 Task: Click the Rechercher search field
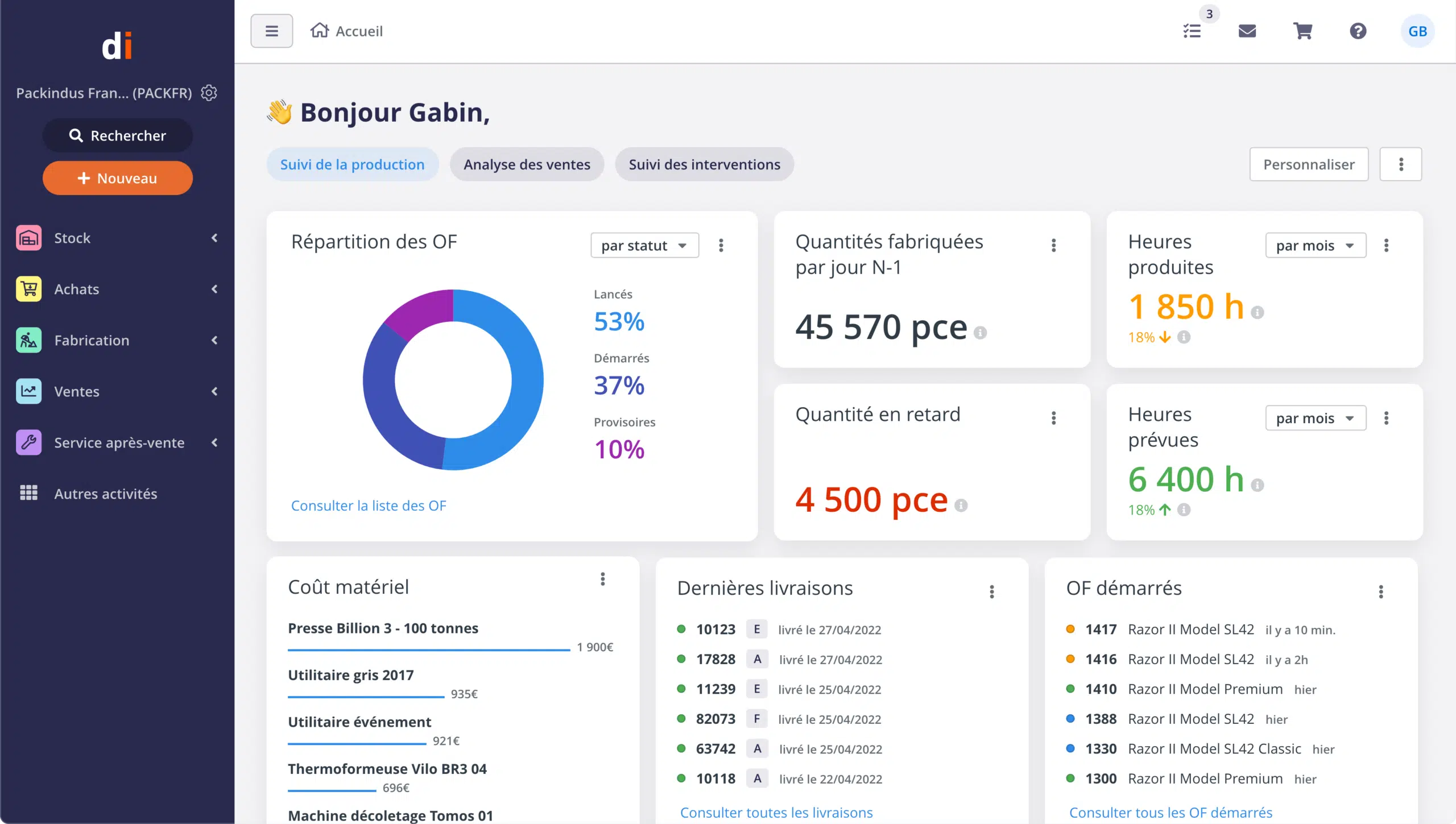coord(117,135)
